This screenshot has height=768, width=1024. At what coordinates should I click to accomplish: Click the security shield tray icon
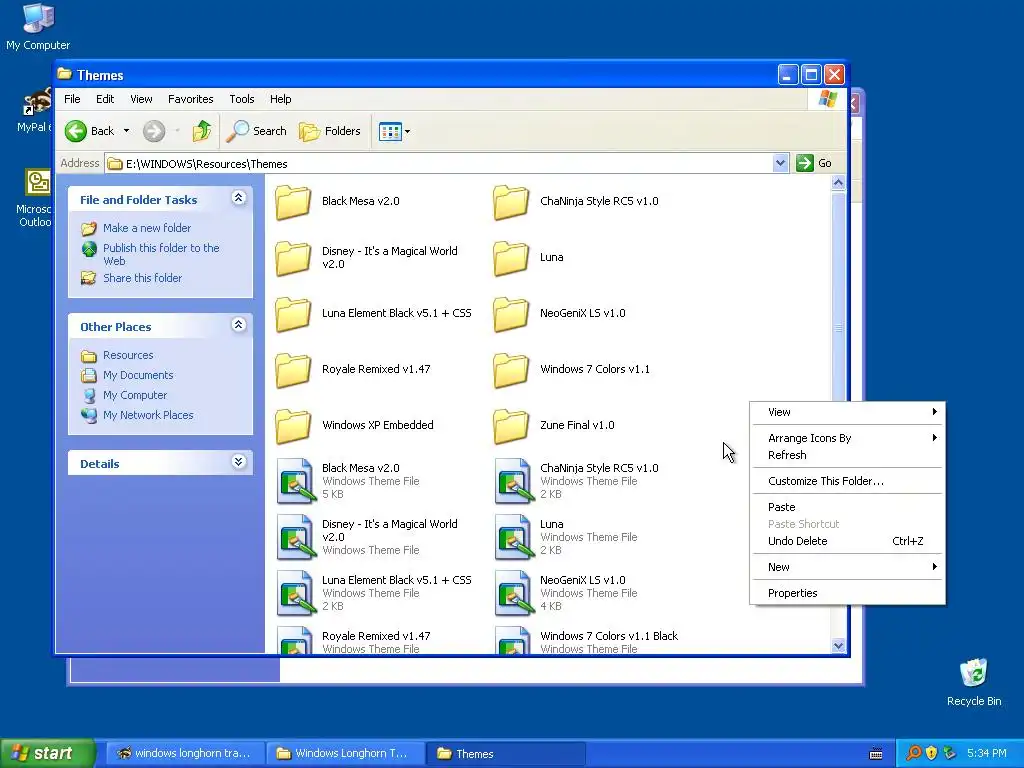pyautogui.click(x=932, y=753)
